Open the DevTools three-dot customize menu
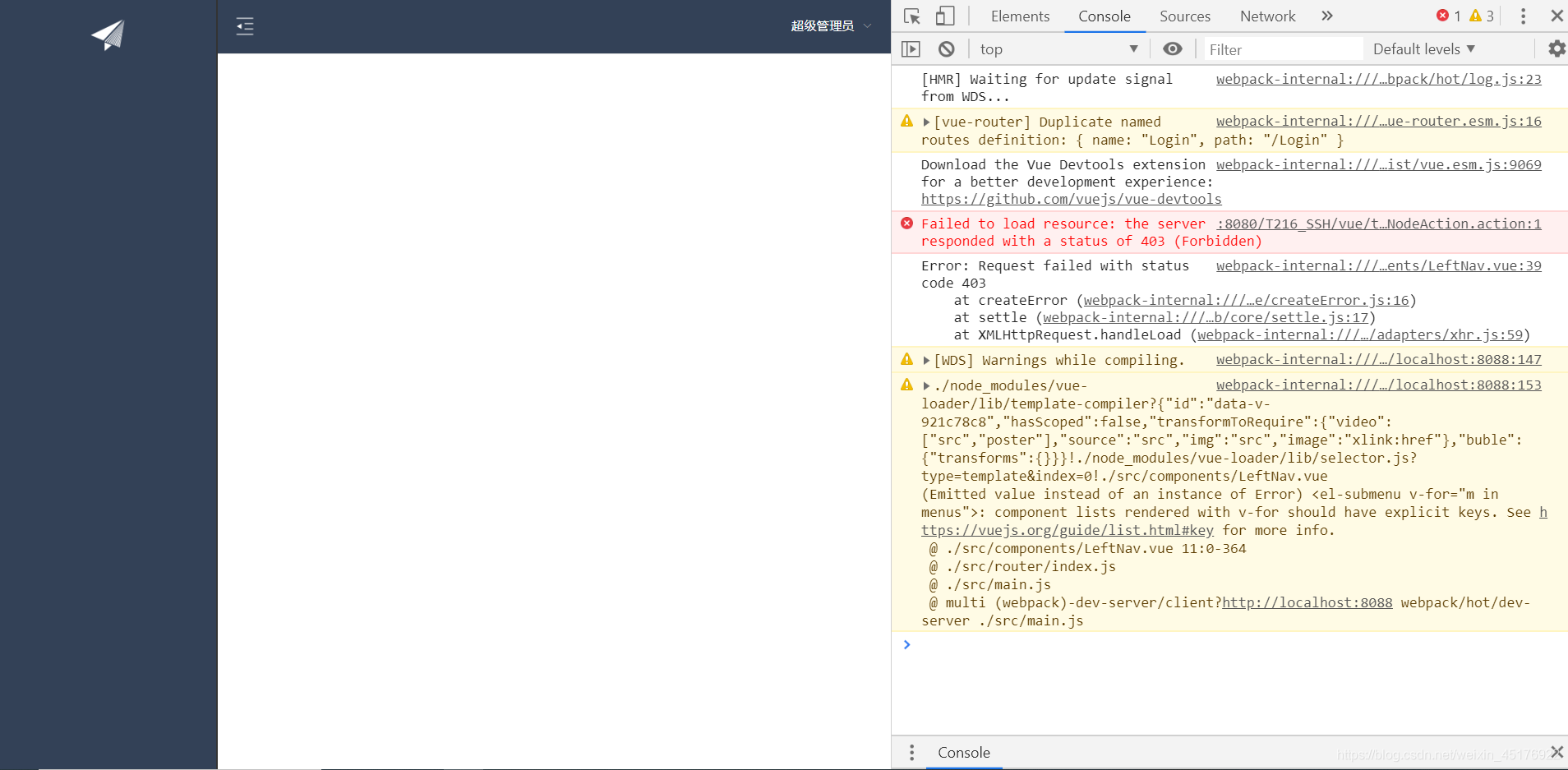 click(x=1523, y=16)
